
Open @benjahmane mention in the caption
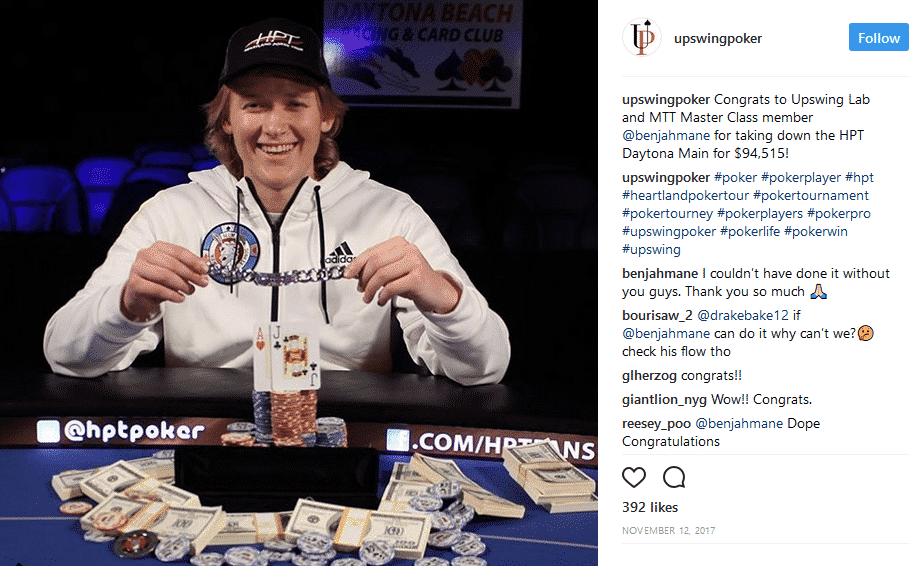click(666, 136)
